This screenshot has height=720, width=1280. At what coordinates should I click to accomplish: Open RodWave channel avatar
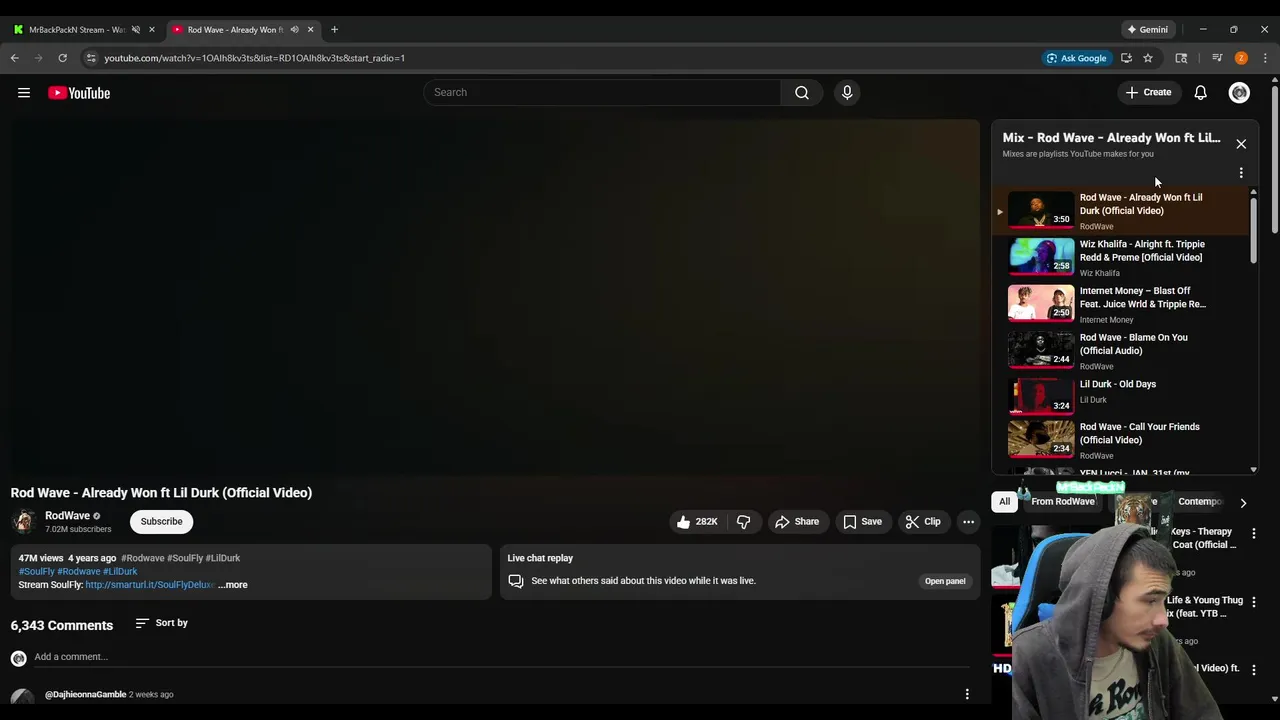pos(24,521)
